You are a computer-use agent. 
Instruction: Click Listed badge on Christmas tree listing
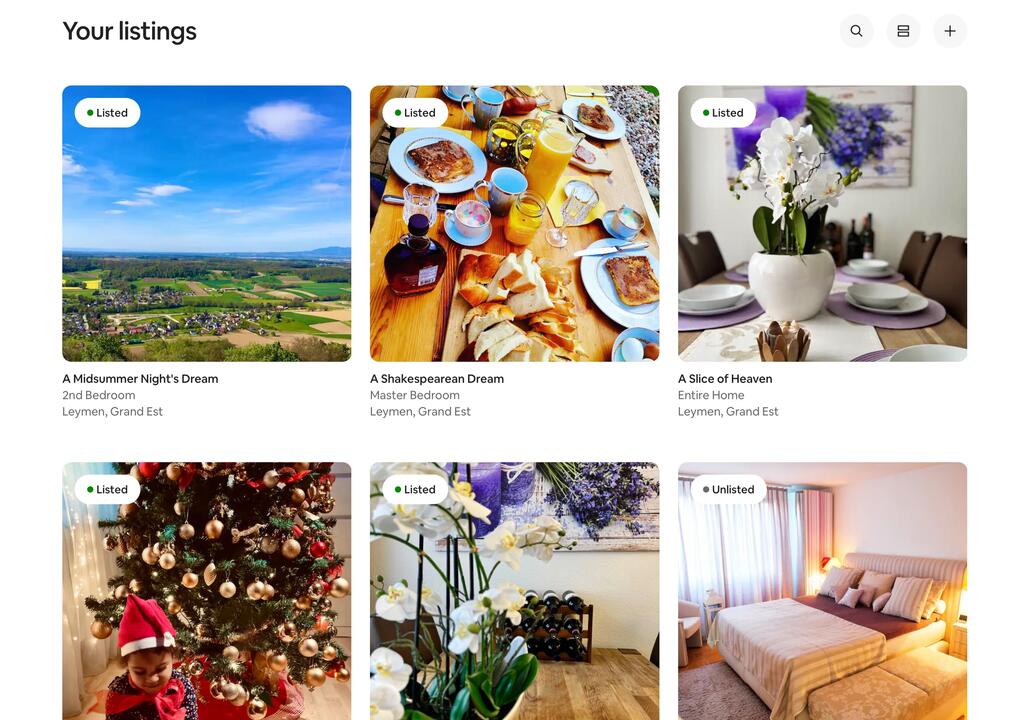click(107, 489)
